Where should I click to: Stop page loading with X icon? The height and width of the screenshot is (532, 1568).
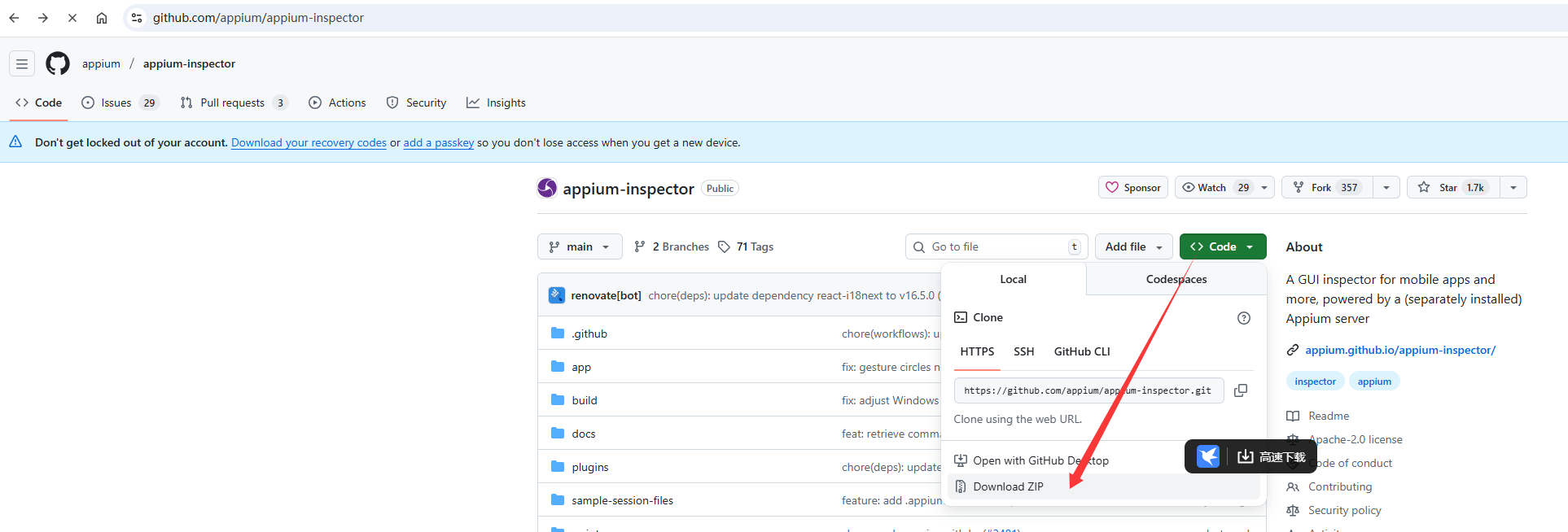[72, 18]
